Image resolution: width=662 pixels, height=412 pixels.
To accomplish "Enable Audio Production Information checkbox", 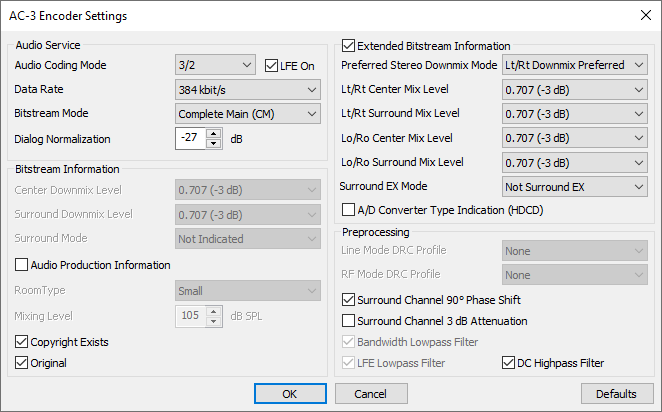I will click(x=21, y=265).
